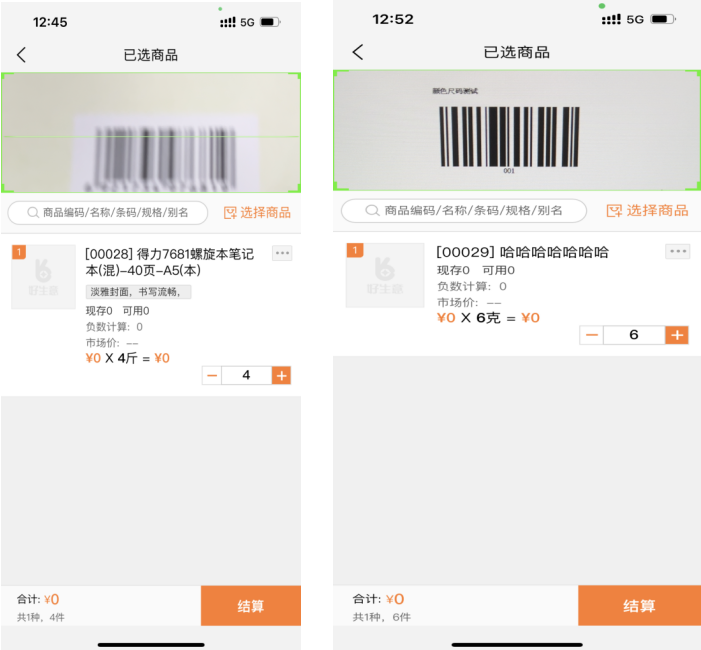Tap search magnifier icon on left screen

pyautogui.click(x=33, y=212)
